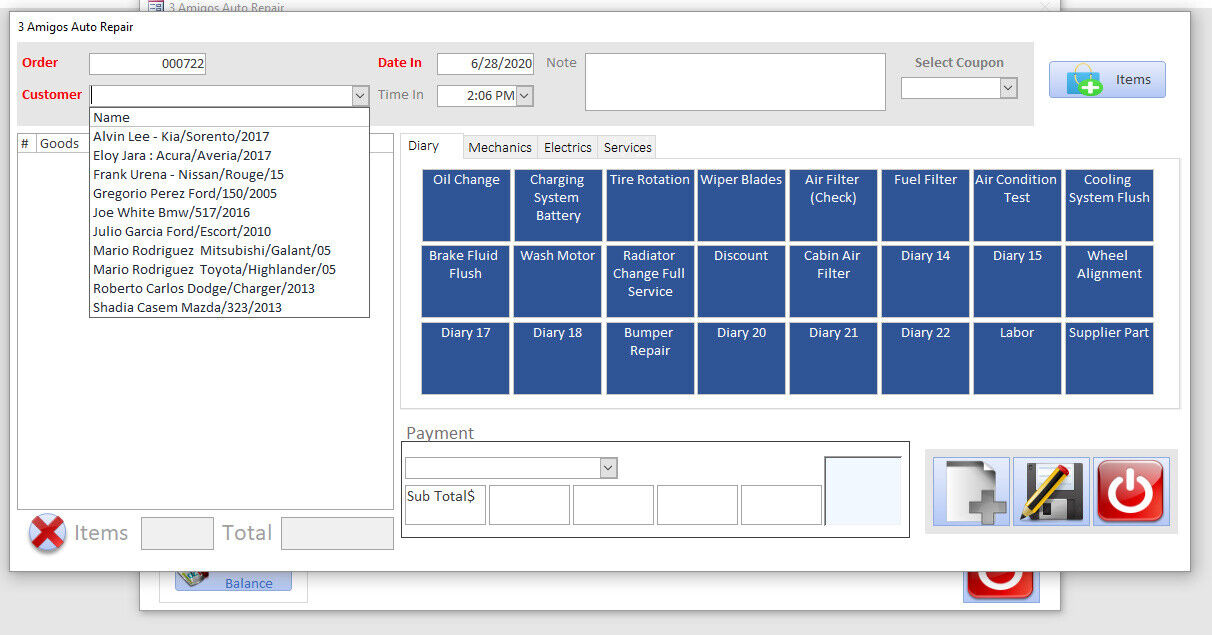Screen dimensions: 1212x635
Task: Click the red X delete items icon
Action: pos(47,533)
